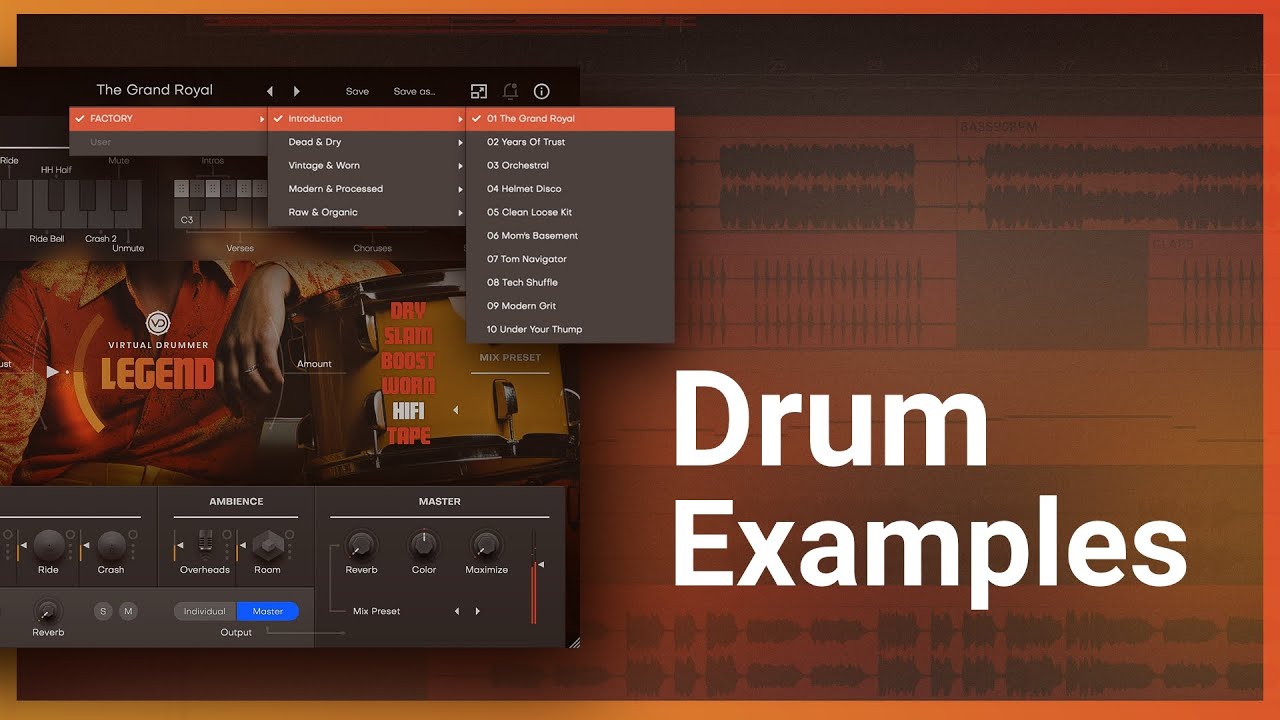Select the Ride cymbal instrument icon

point(48,545)
